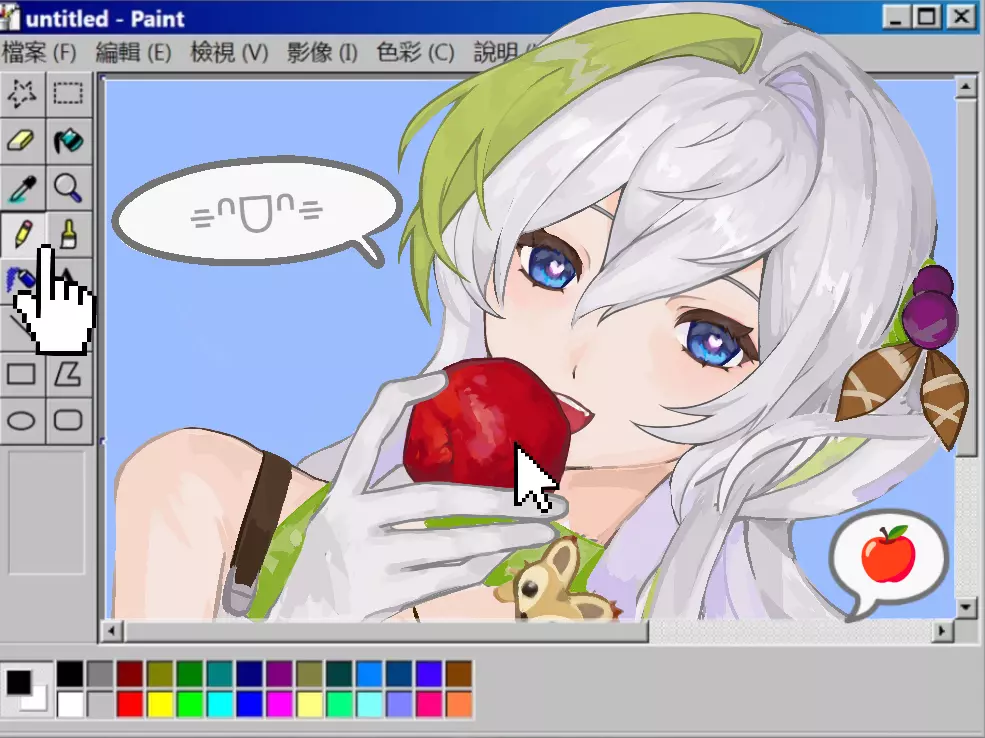Screen dimensions: 985x738
Task: Open the 檔案 (F) menu
Action: (39, 53)
